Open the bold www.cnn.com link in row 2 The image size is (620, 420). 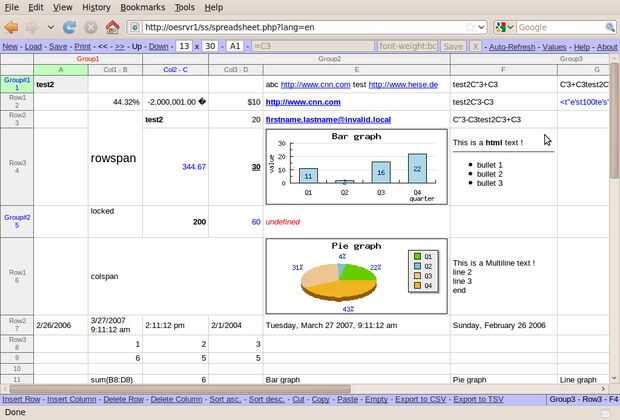pyautogui.click(x=303, y=102)
